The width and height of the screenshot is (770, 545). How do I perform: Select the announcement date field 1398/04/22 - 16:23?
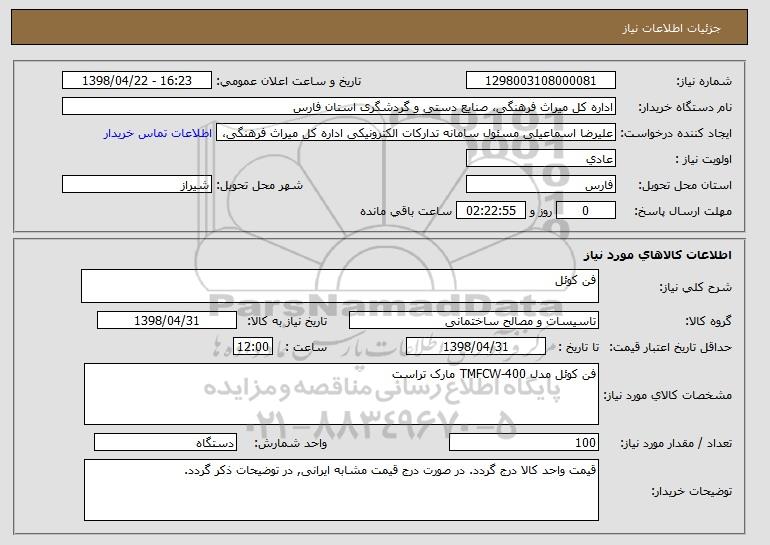[137, 81]
